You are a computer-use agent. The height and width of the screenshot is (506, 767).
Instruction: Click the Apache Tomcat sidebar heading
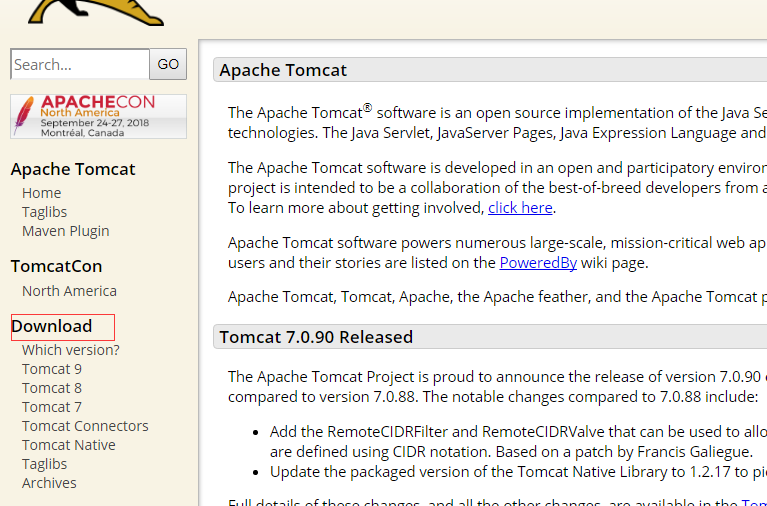(x=73, y=169)
